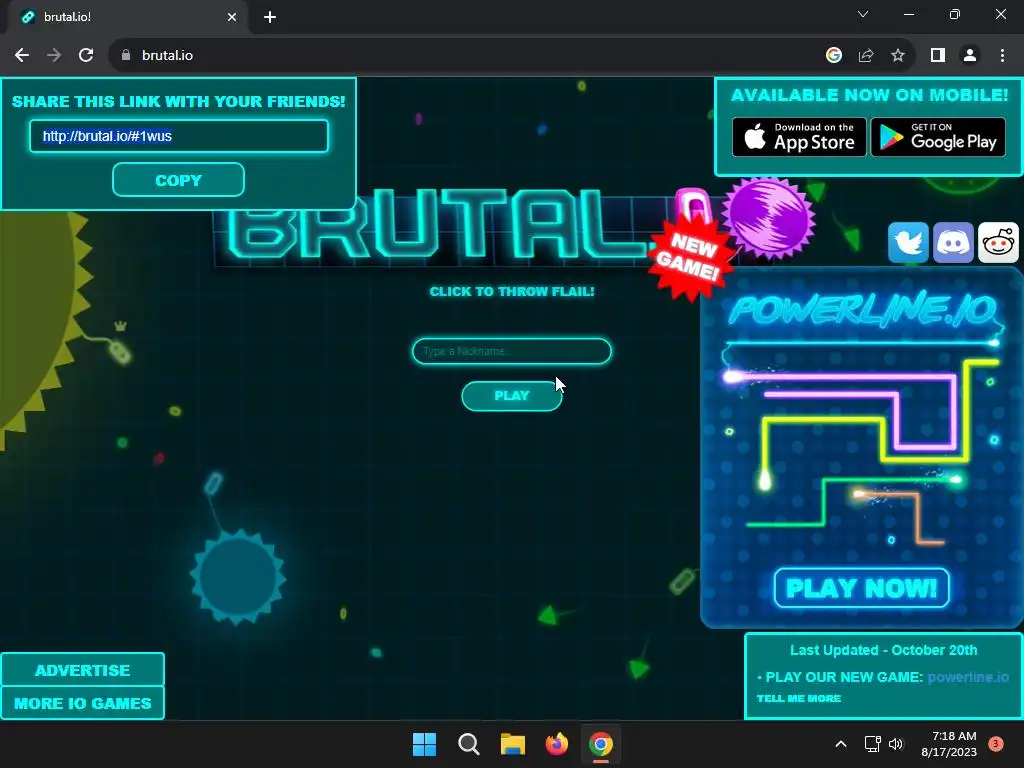This screenshot has height=768, width=1024.
Task: Click the brutal.io address bar URL
Action: [x=167, y=56]
